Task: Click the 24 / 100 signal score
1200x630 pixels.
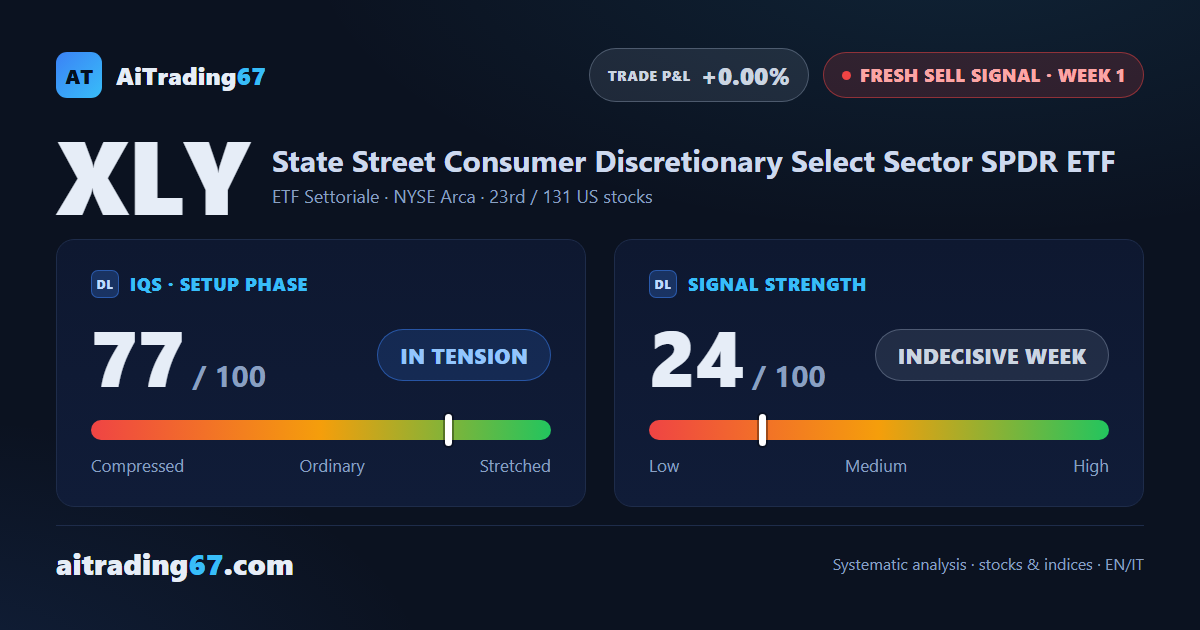Action: click(737, 360)
